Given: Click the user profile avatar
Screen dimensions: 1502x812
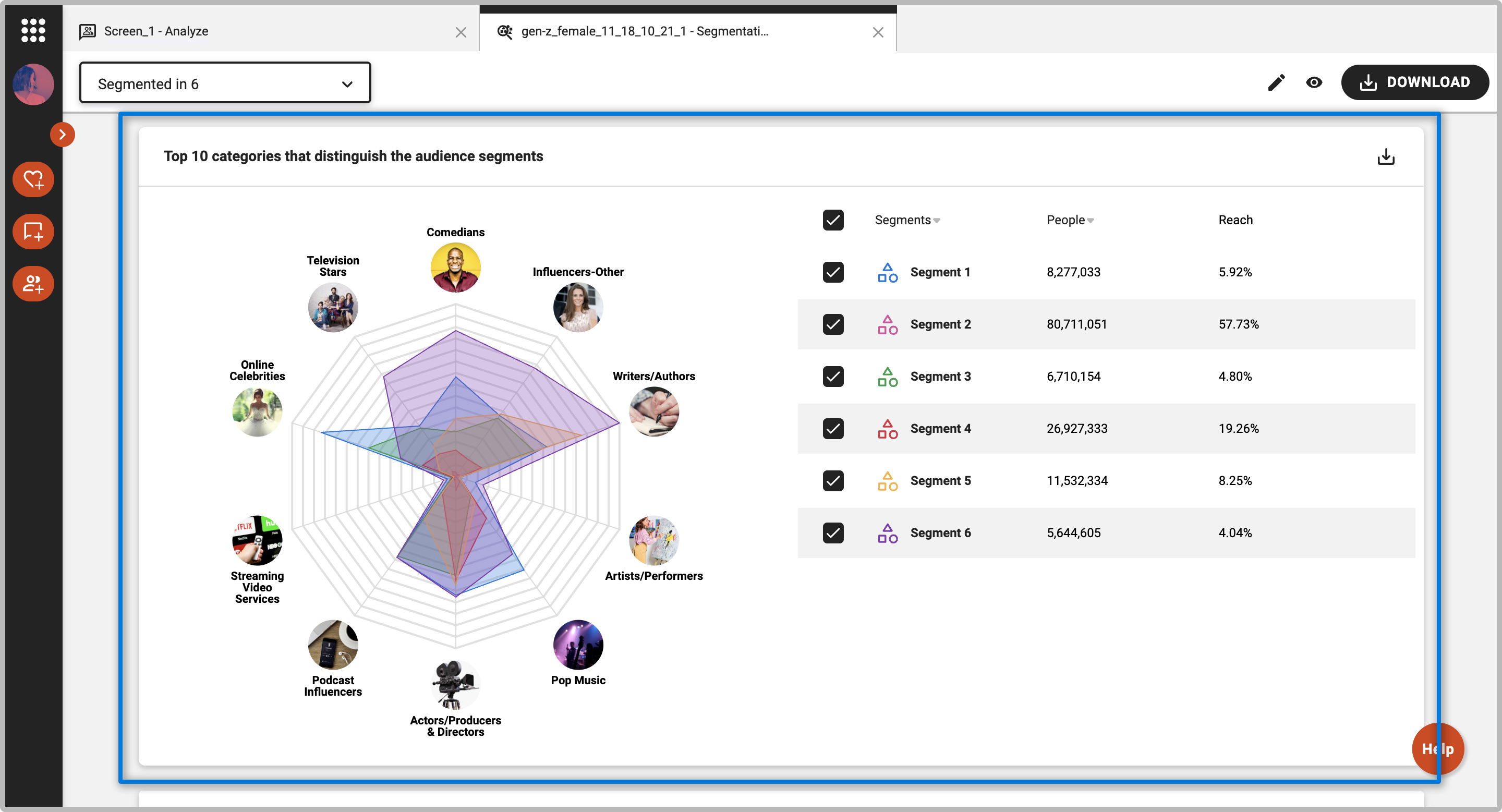Looking at the screenshot, I should click(x=33, y=84).
